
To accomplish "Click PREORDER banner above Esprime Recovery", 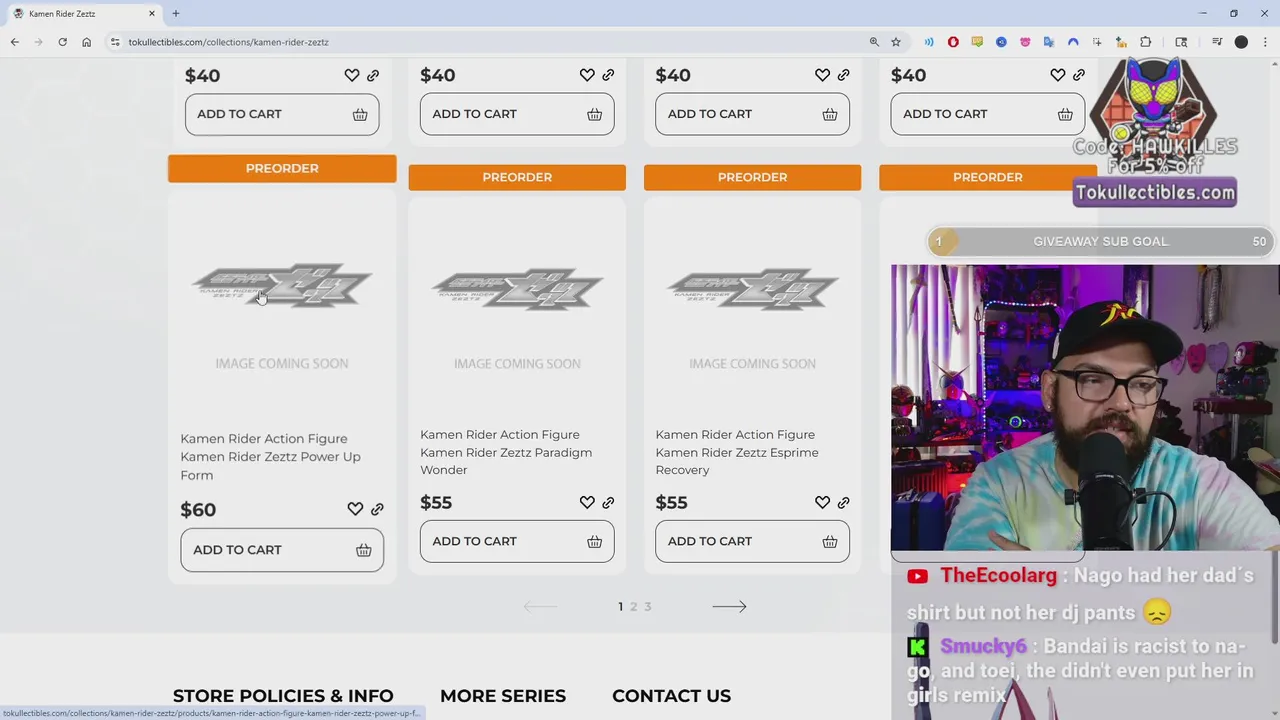I will 752,177.
